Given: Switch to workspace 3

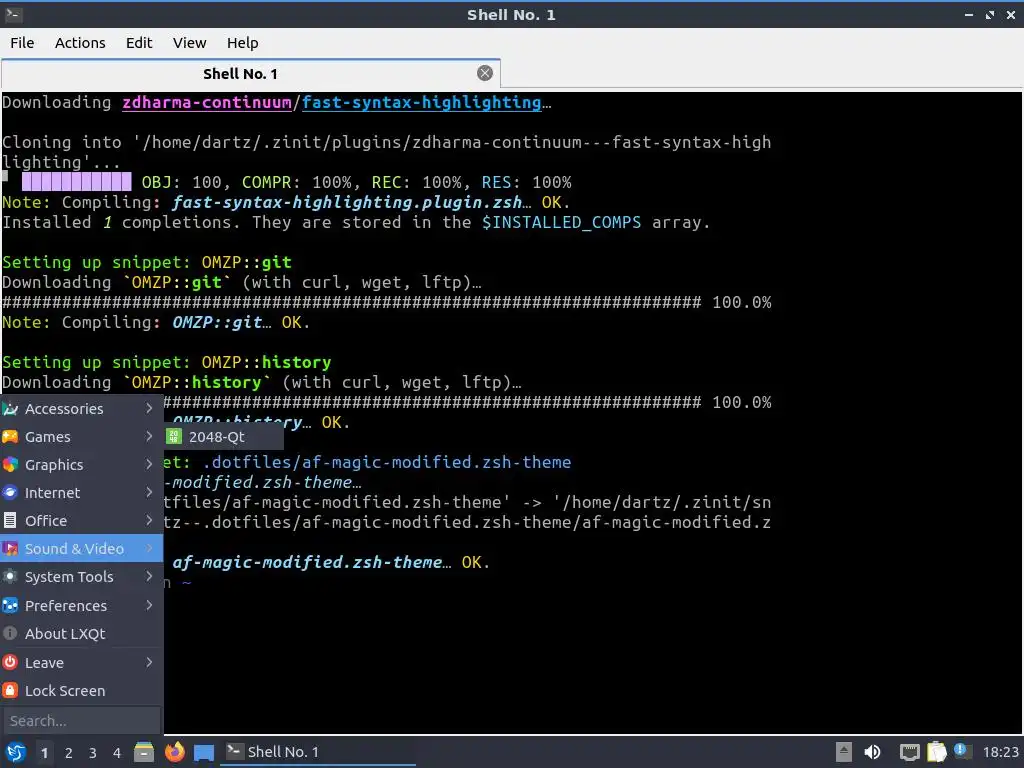Looking at the screenshot, I should click(93, 753).
